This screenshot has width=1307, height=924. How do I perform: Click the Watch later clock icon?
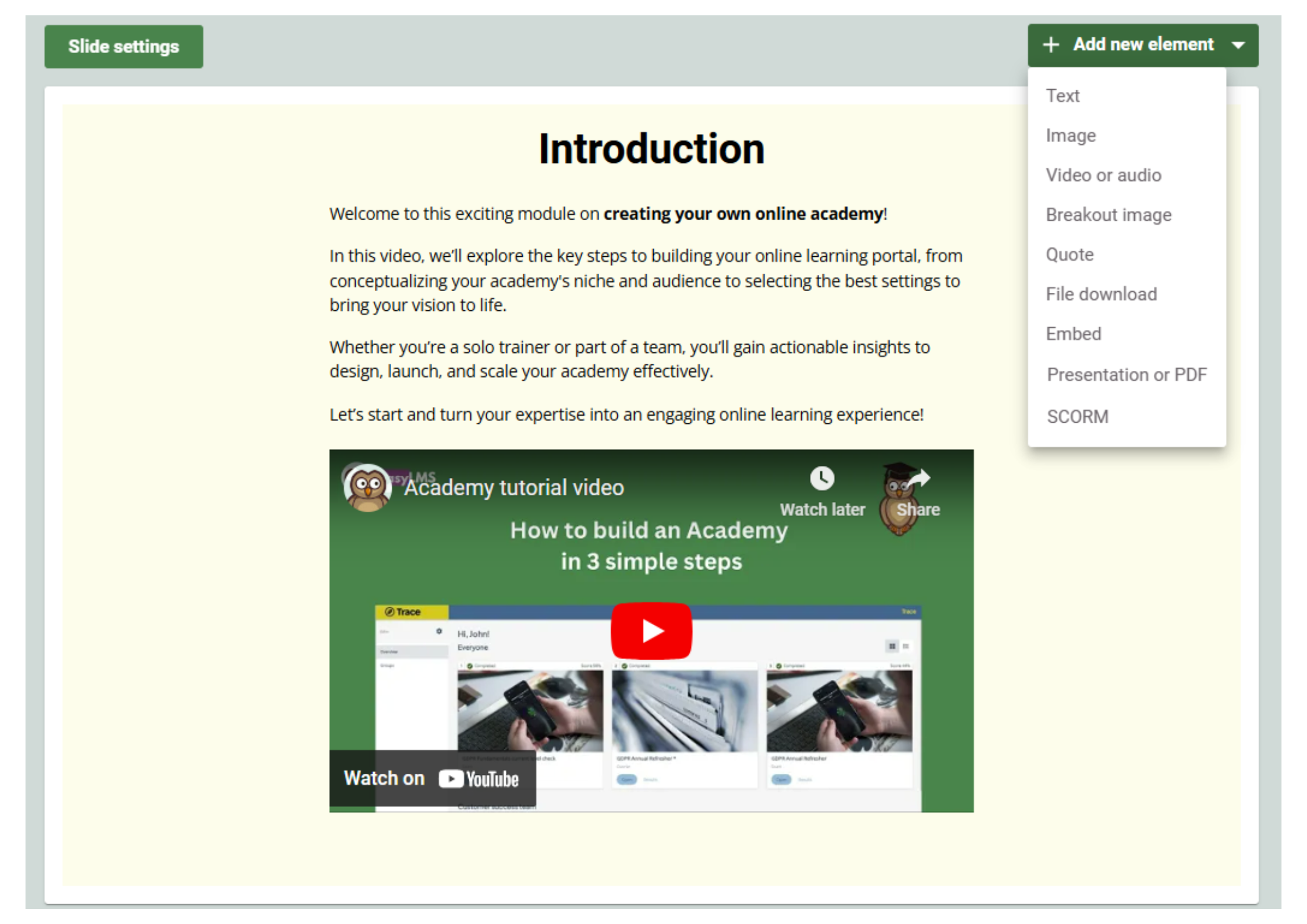[822, 479]
